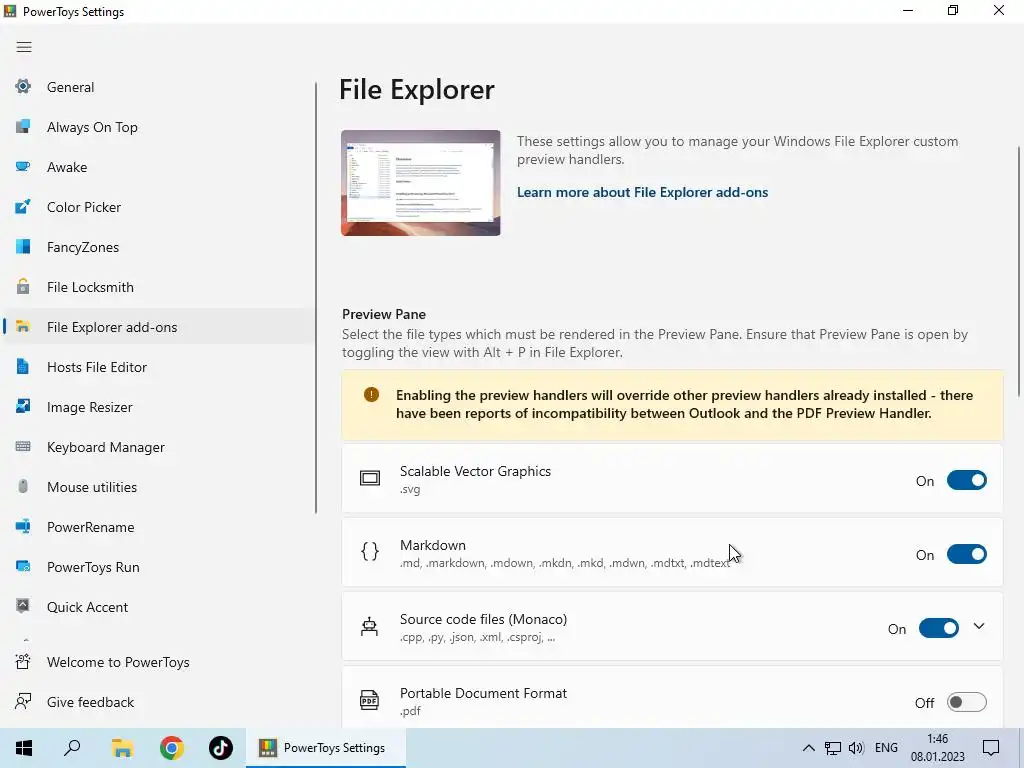Click the PowerRename icon
This screenshot has height=768, width=1024.
point(23,526)
